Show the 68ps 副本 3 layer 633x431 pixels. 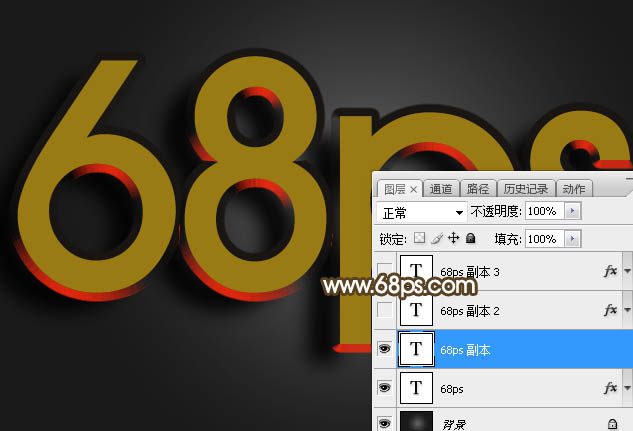pyautogui.click(x=384, y=271)
